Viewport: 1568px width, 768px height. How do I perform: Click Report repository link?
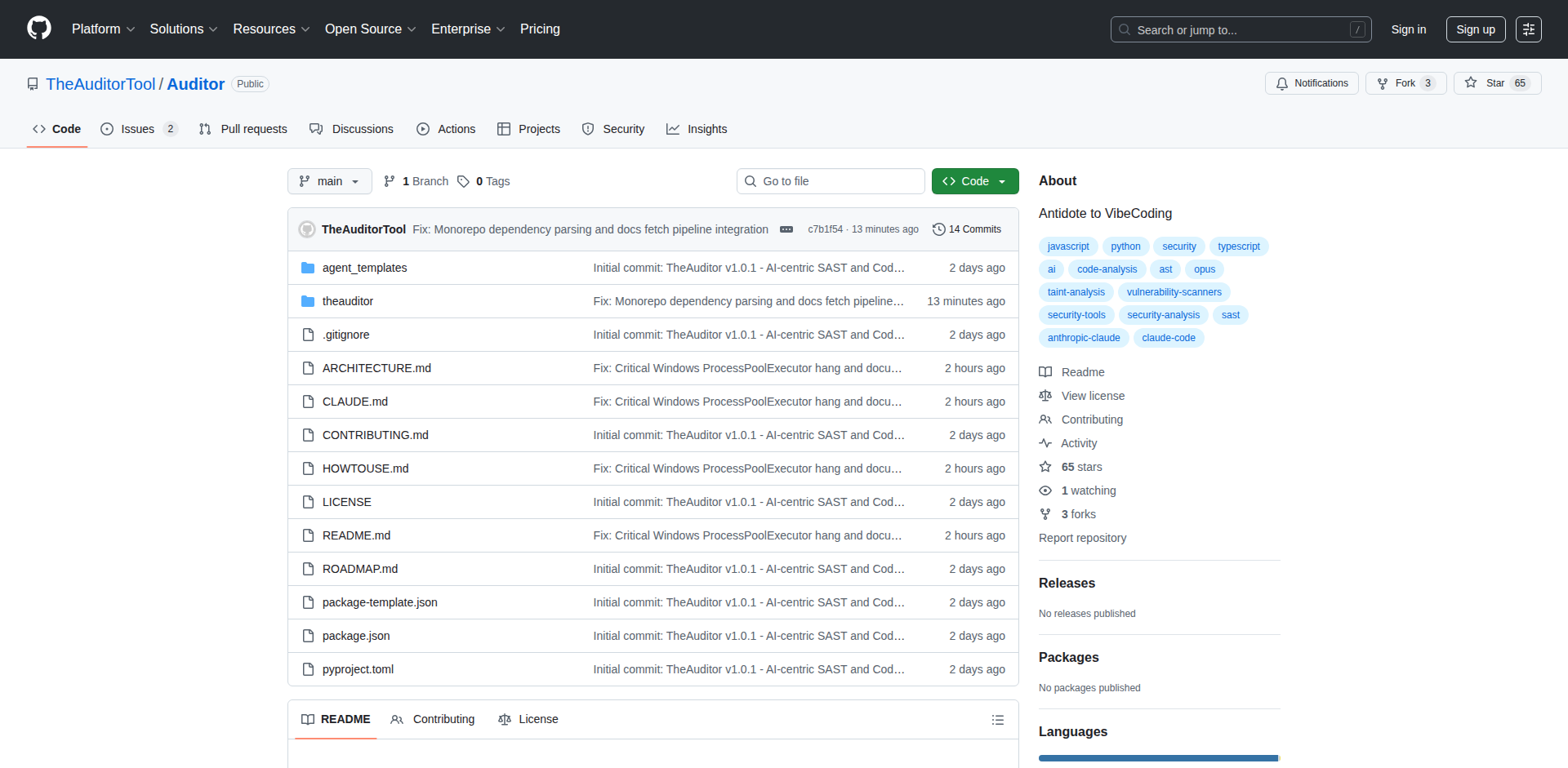[1082, 538]
